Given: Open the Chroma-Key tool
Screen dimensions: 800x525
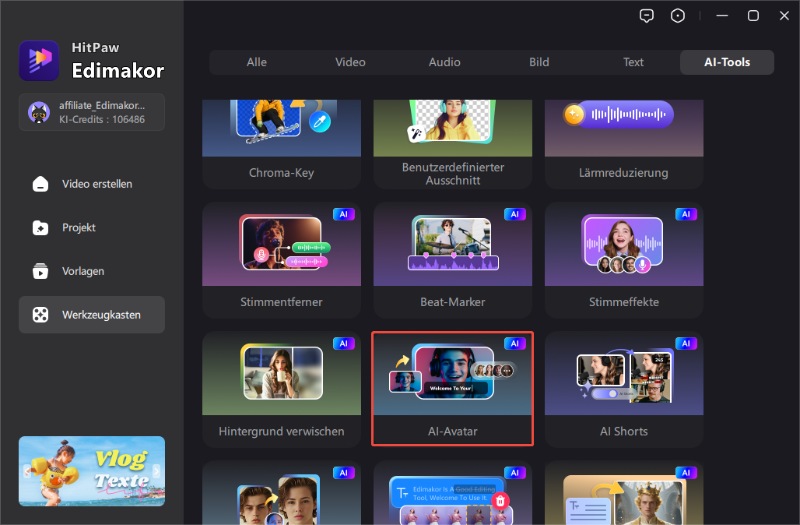Looking at the screenshot, I should [x=282, y=144].
